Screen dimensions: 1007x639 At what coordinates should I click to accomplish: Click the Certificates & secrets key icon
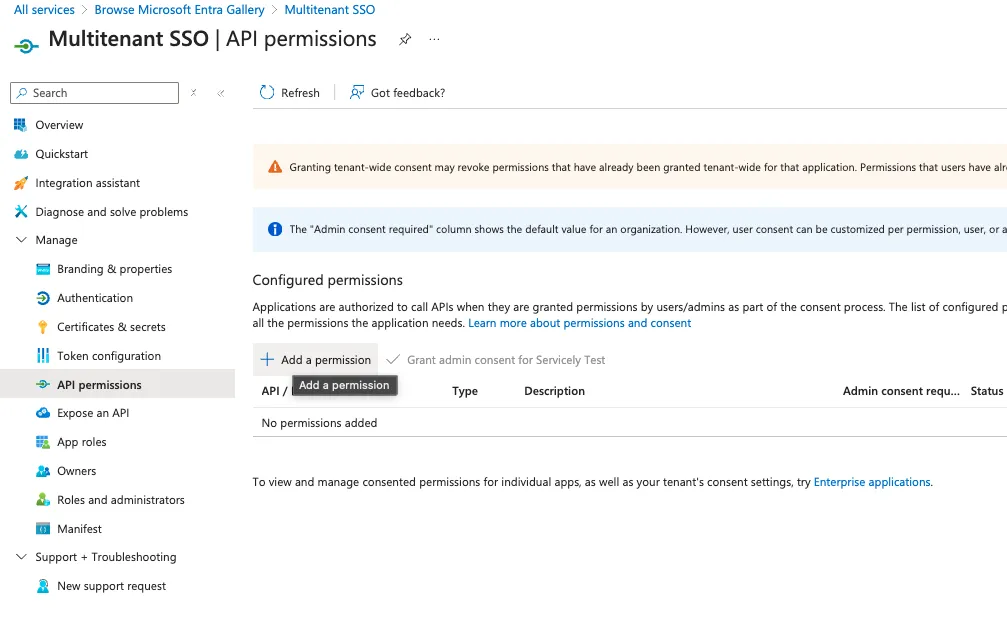click(x=43, y=327)
